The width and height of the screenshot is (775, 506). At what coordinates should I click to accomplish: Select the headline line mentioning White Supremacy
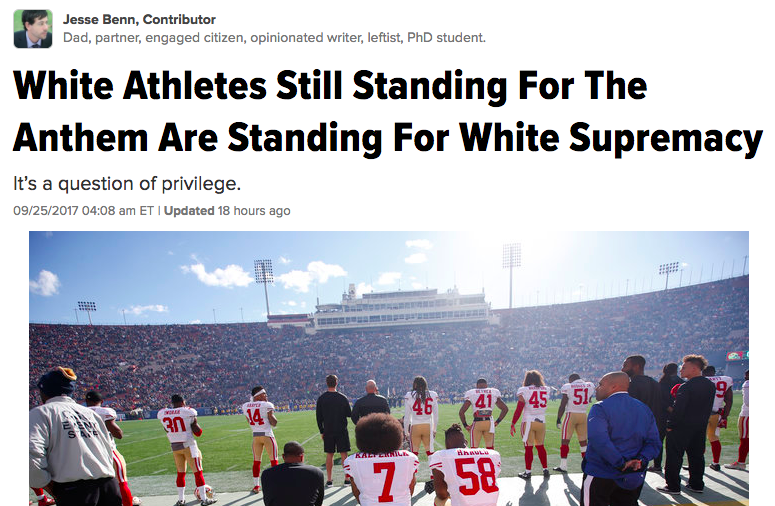(388, 137)
